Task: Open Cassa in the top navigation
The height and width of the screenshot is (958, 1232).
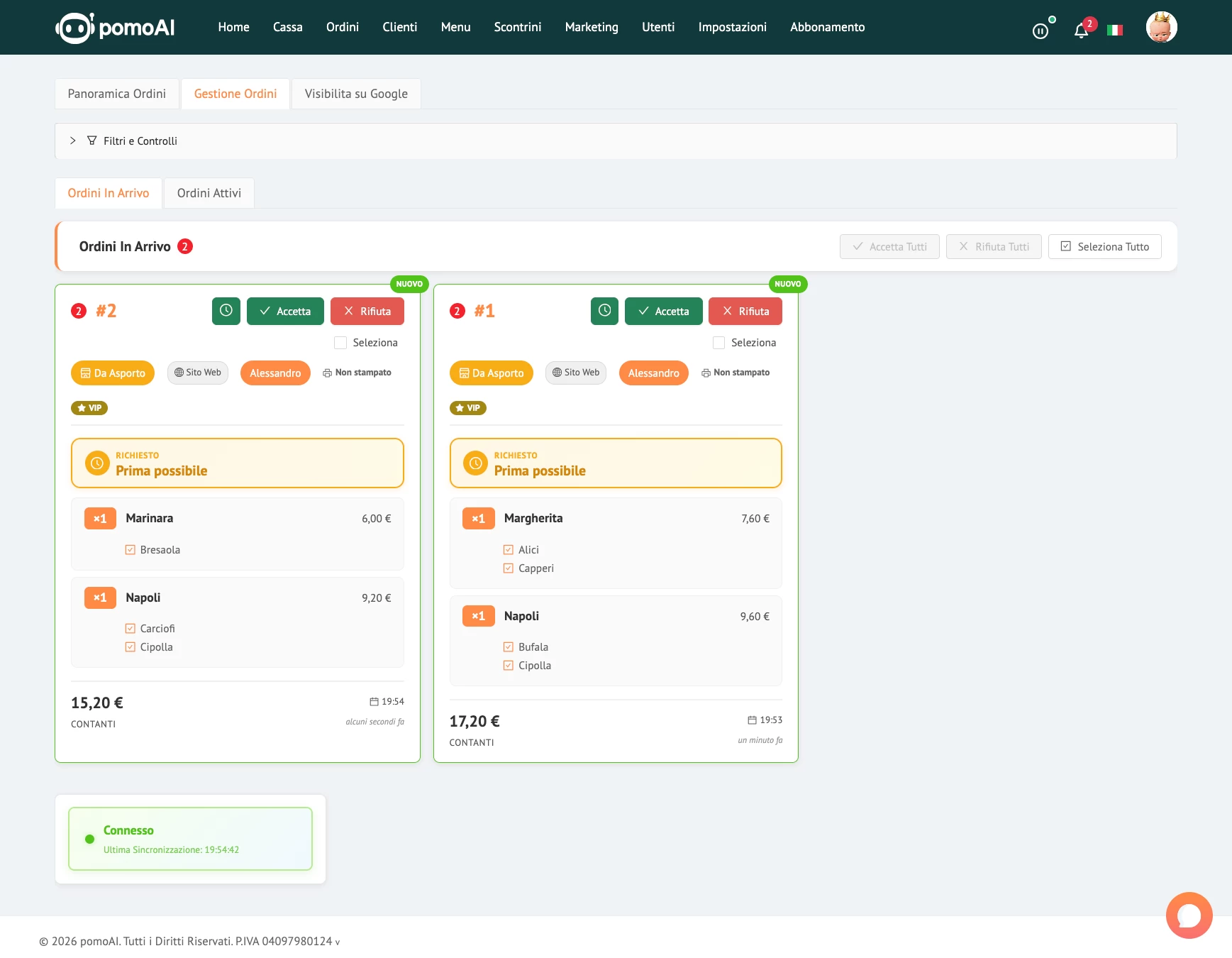Action: pos(288,27)
